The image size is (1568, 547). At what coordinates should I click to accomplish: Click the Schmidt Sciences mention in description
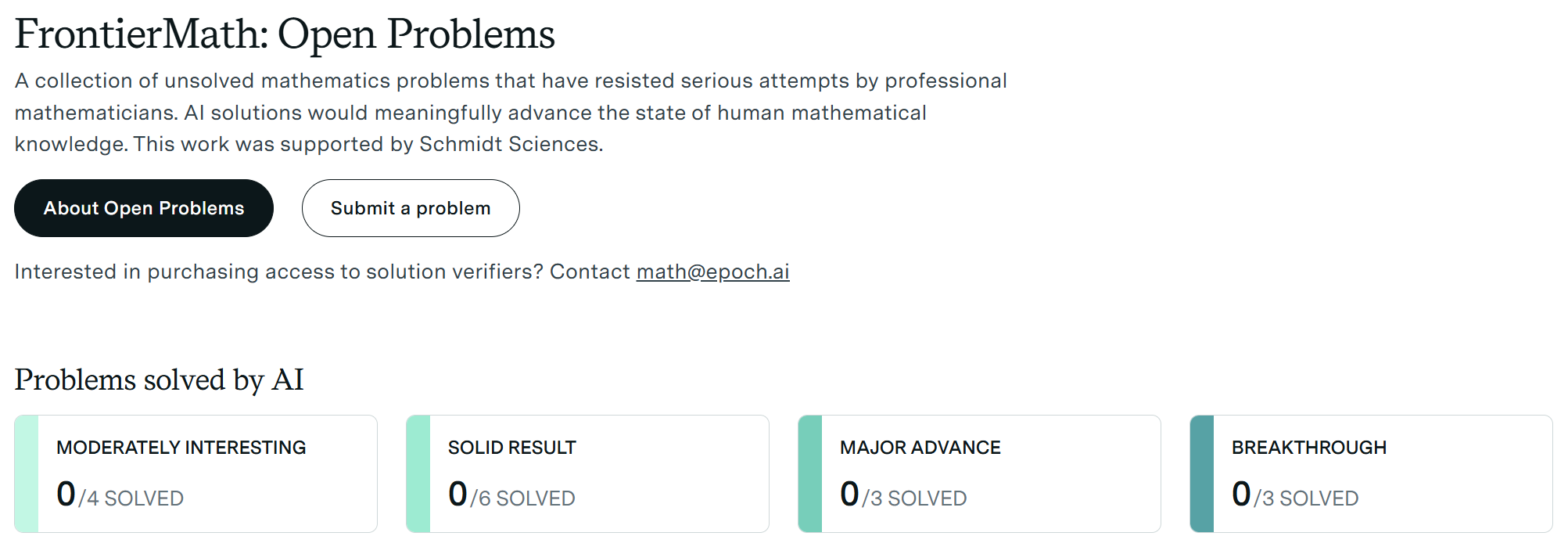pyautogui.click(x=510, y=145)
